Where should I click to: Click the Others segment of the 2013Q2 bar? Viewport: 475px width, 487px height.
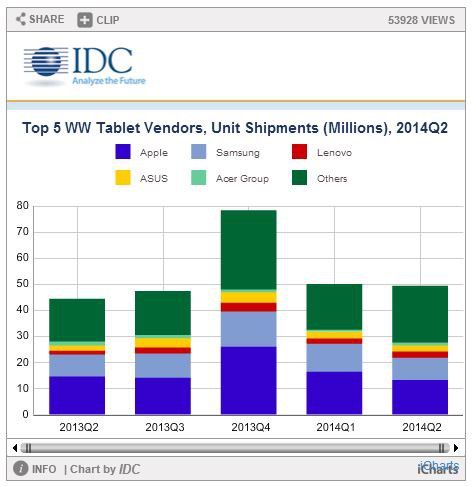[x=77, y=320]
